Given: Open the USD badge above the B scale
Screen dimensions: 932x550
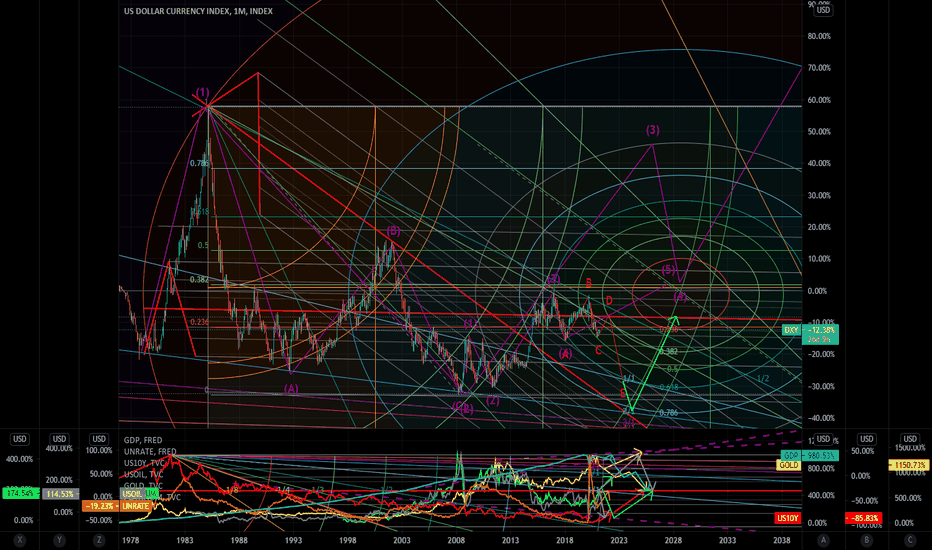Looking at the screenshot, I should pyautogui.click(x=867, y=439).
